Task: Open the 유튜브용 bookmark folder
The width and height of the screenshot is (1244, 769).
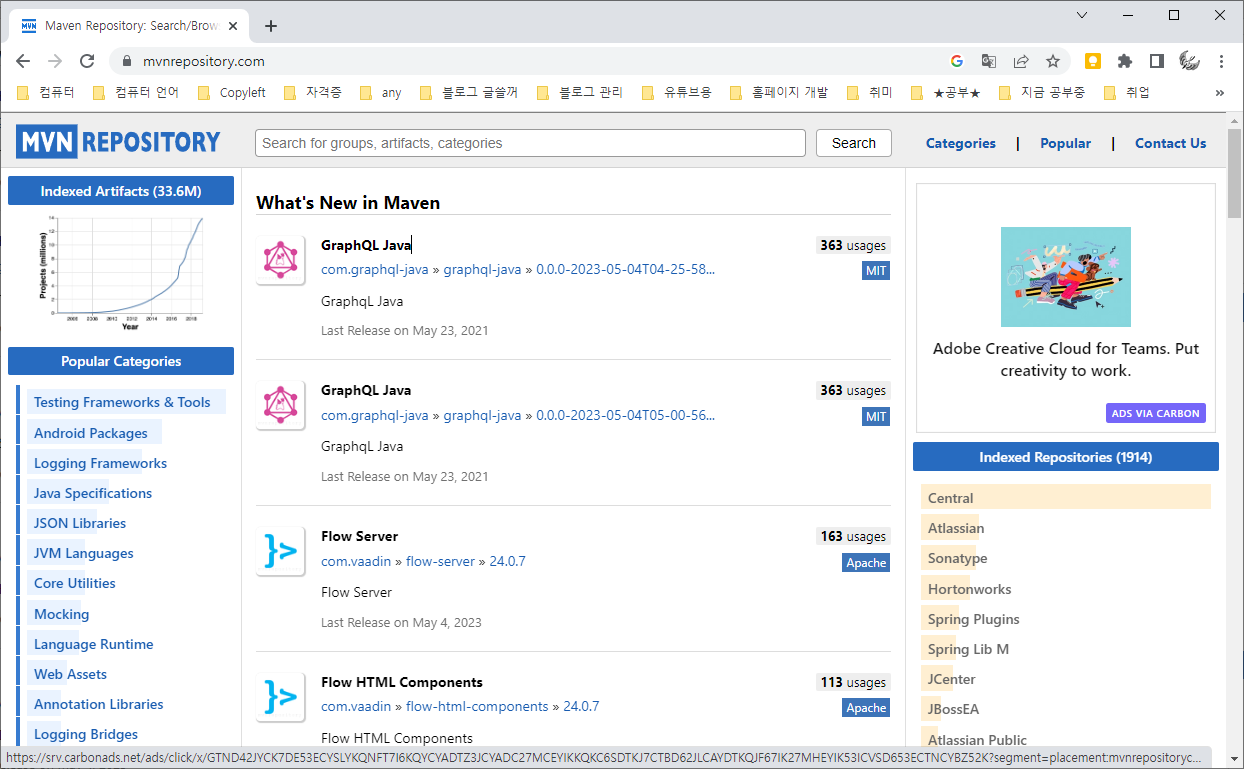Action: click(676, 92)
